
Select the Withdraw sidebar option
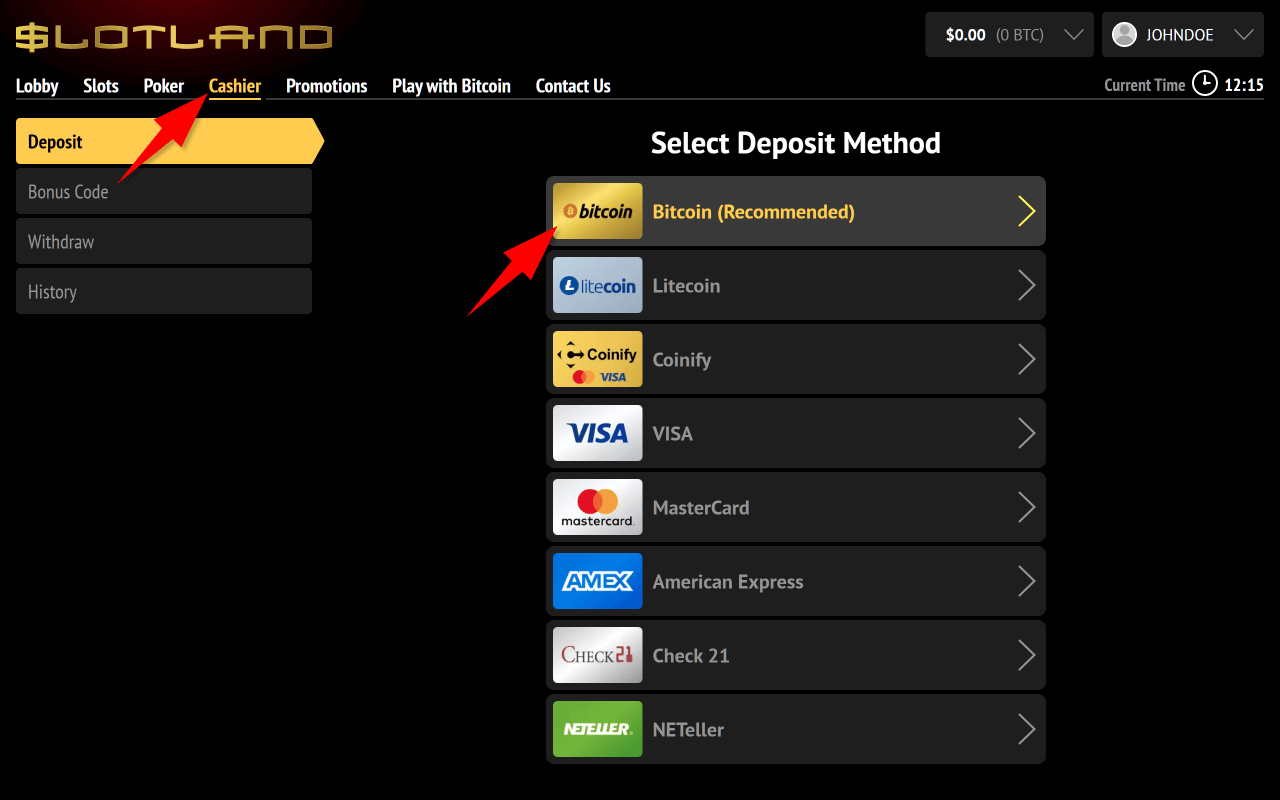point(163,241)
